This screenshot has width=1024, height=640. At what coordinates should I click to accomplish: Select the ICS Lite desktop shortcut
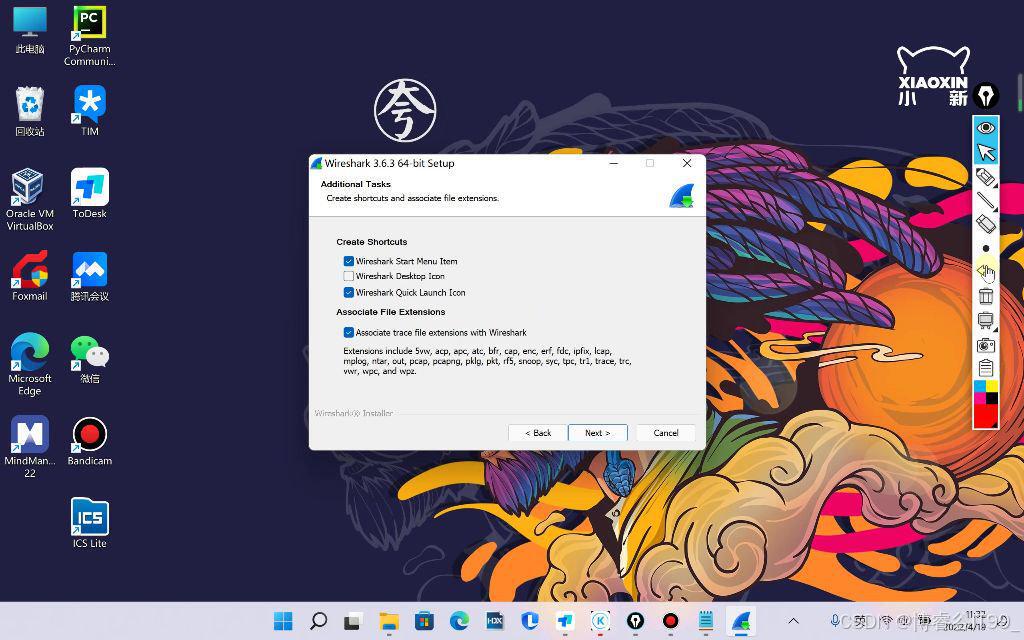(89, 522)
